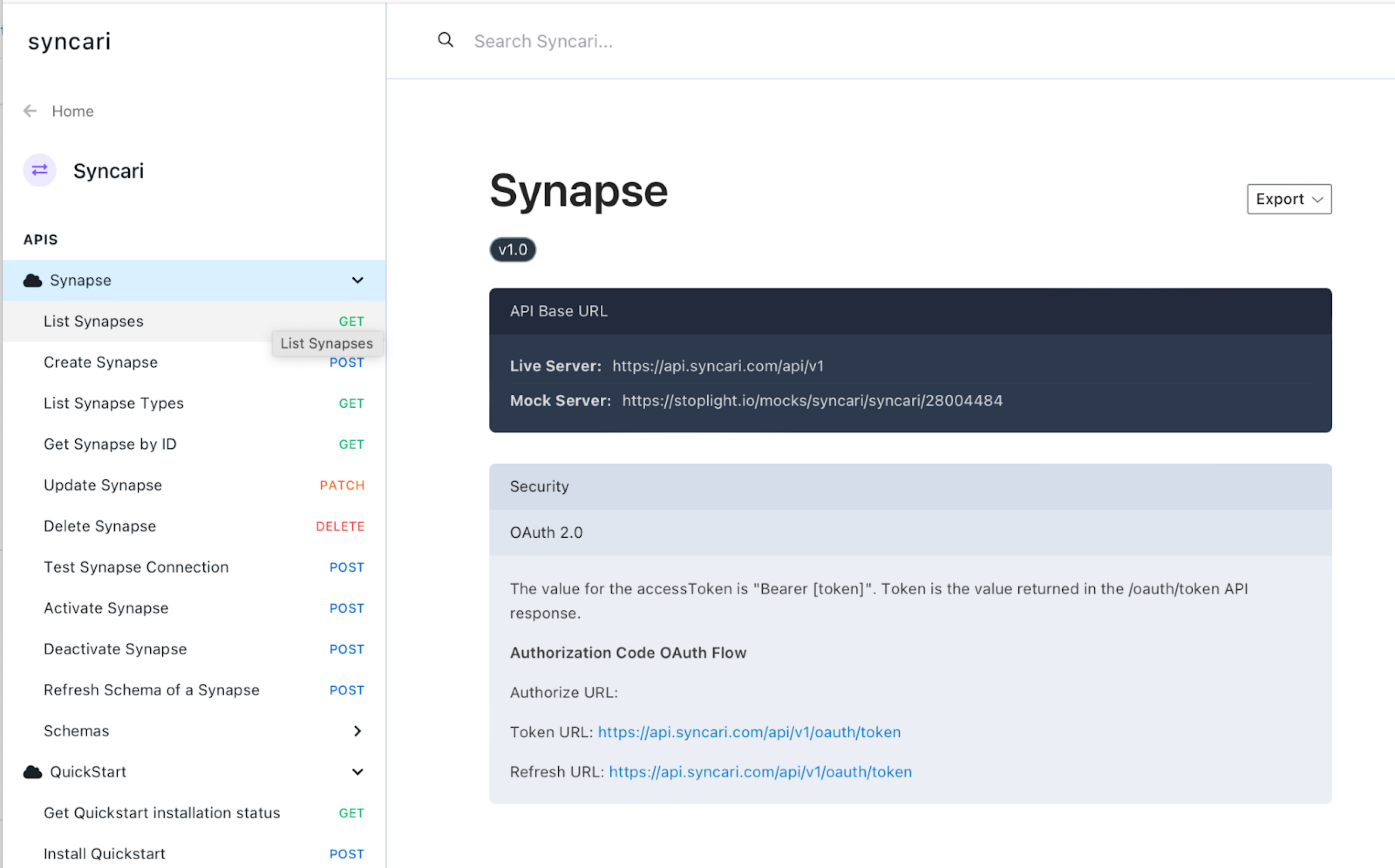Click the PATCH label on Update Synapse
The image size is (1395, 868).
tap(342, 485)
